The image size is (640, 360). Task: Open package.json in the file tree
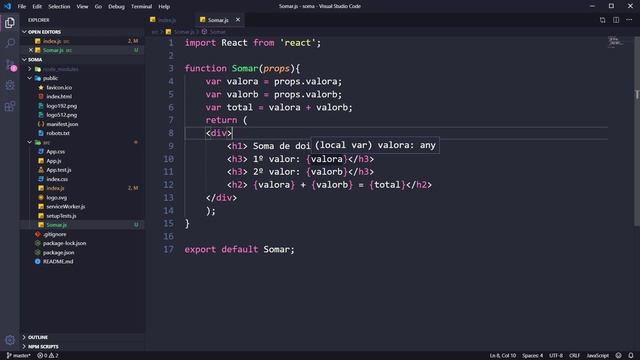pyautogui.click(x=82, y=253)
